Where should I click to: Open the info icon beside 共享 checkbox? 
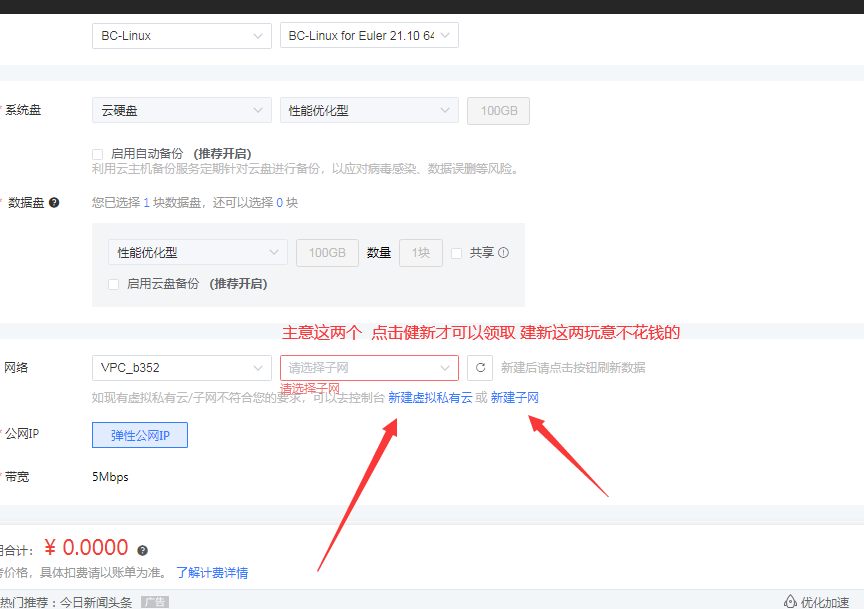coord(505,252)
